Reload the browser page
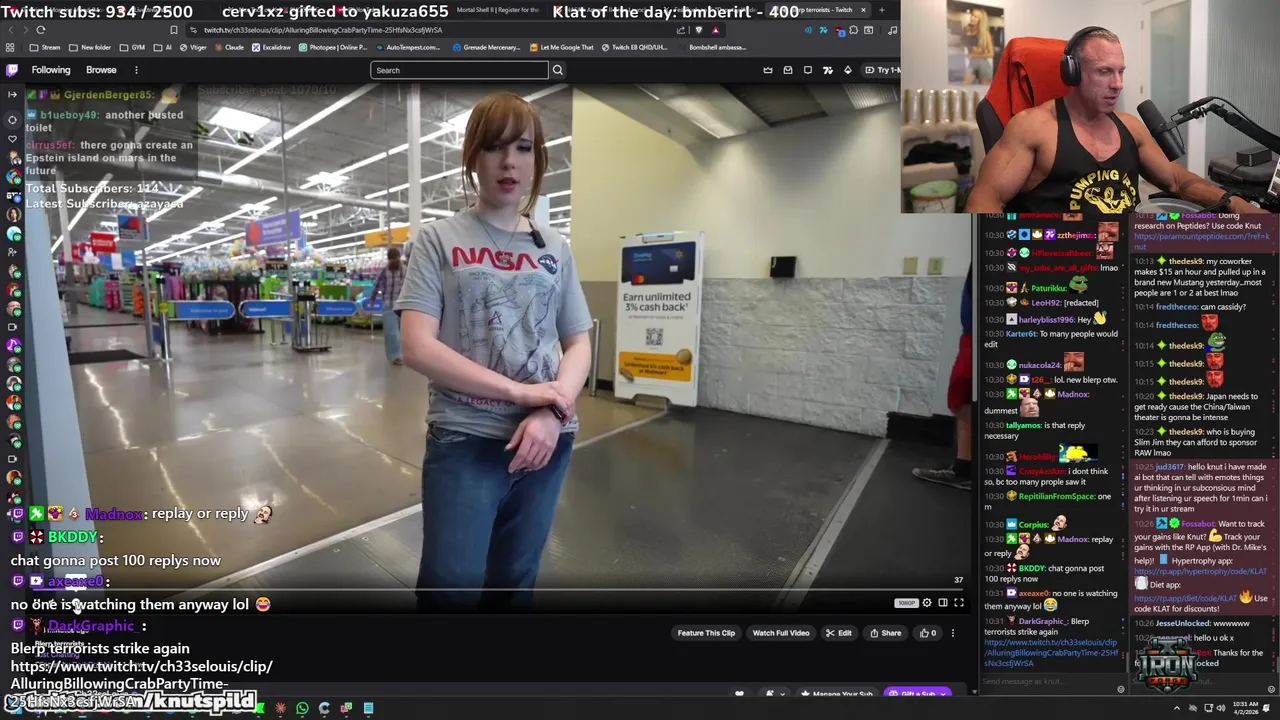 (40, 29)
